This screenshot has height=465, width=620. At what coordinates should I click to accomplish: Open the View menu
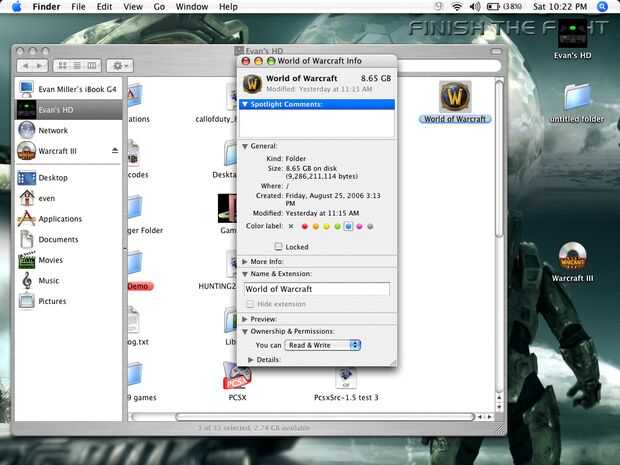click(133, 7)
